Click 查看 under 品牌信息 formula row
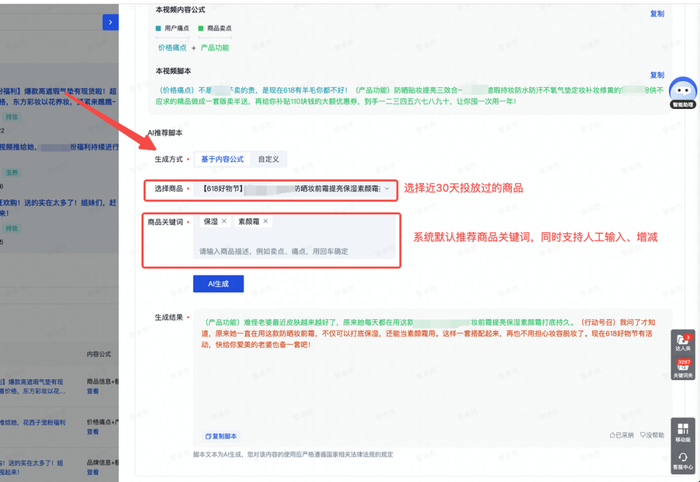700x482 pixels. pos(93,472)
